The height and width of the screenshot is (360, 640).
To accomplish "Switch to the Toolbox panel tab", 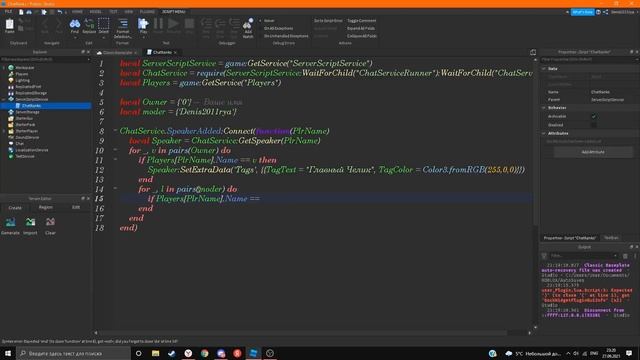I will pyautogui.click(x=611, y=238).
